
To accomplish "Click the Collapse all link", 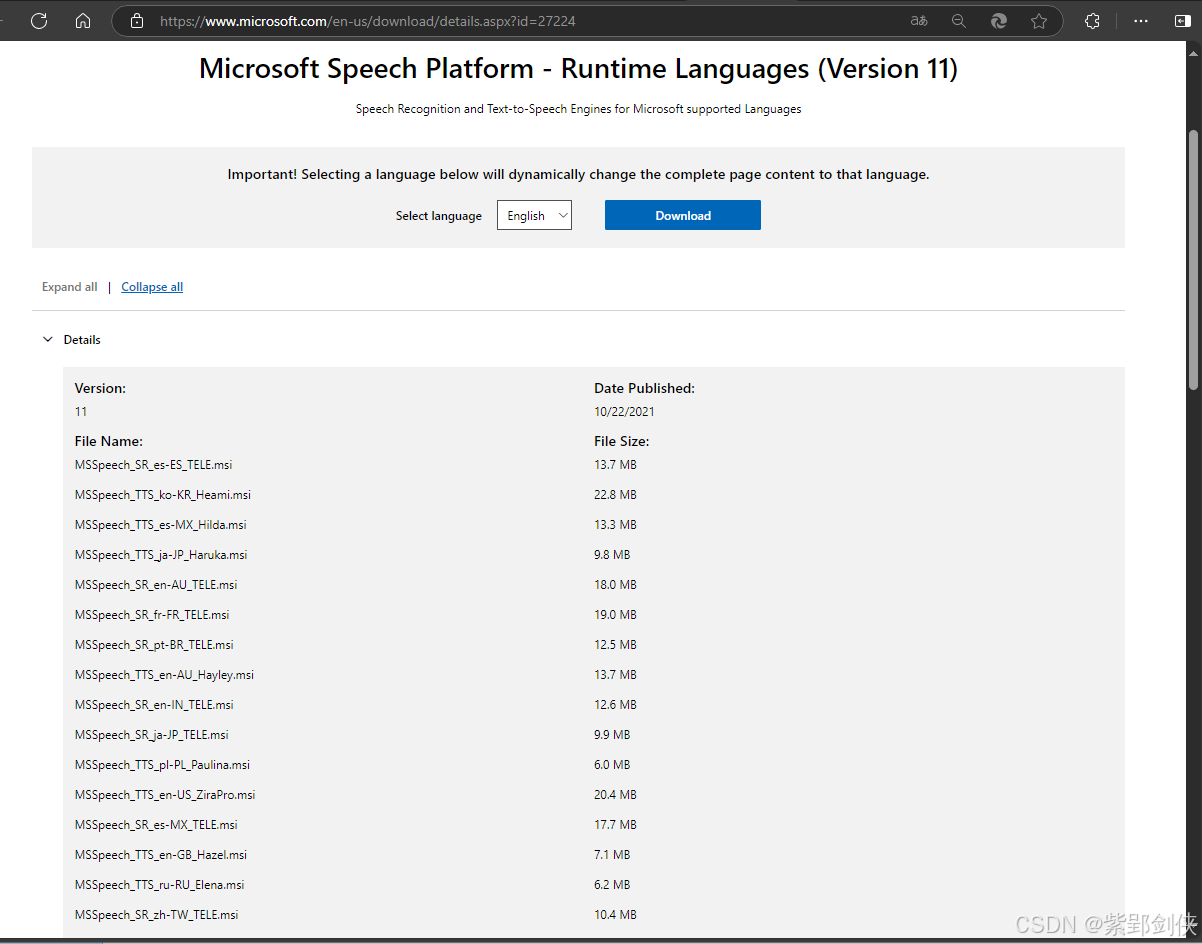I will click(152, 287).
